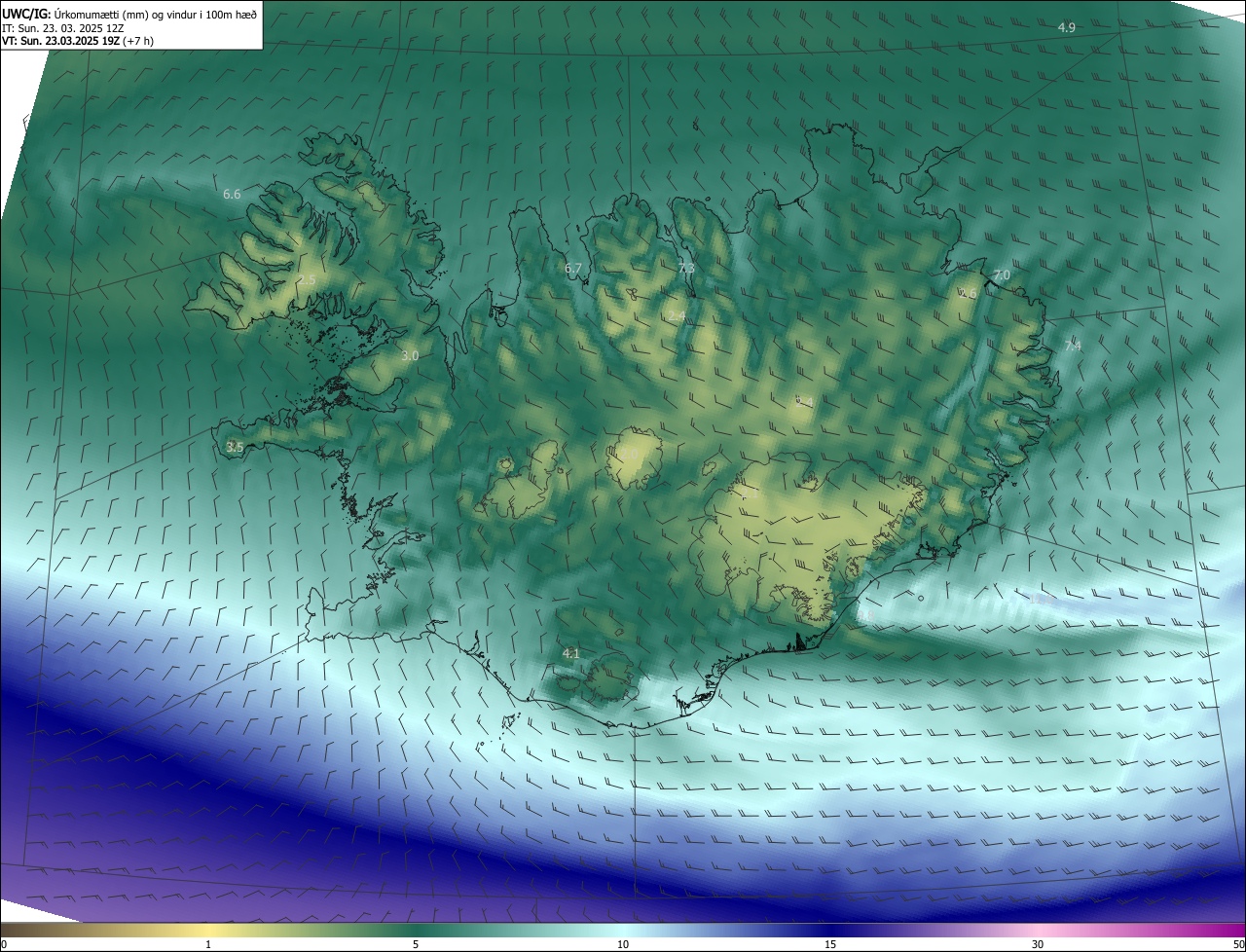Click the 2.6 value label on map
This screenshot has height=952, width=1246.
click(x=968, y=294)
